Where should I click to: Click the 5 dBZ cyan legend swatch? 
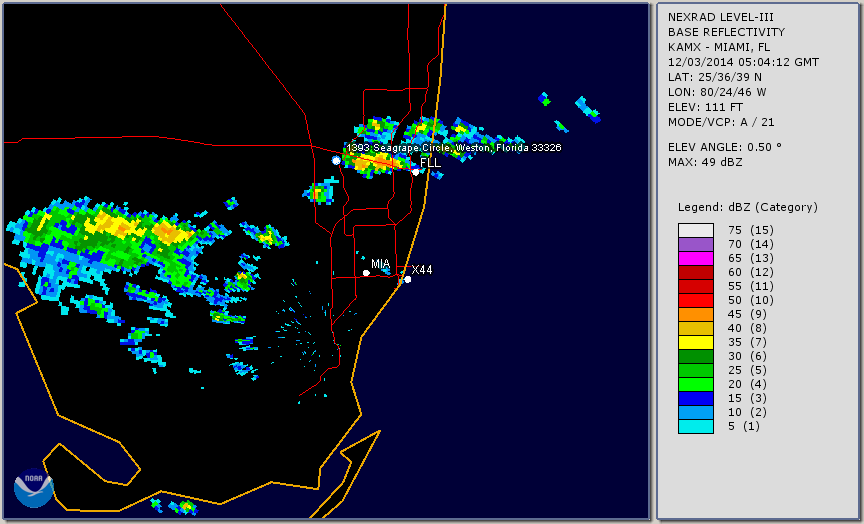tap(695, 426)
